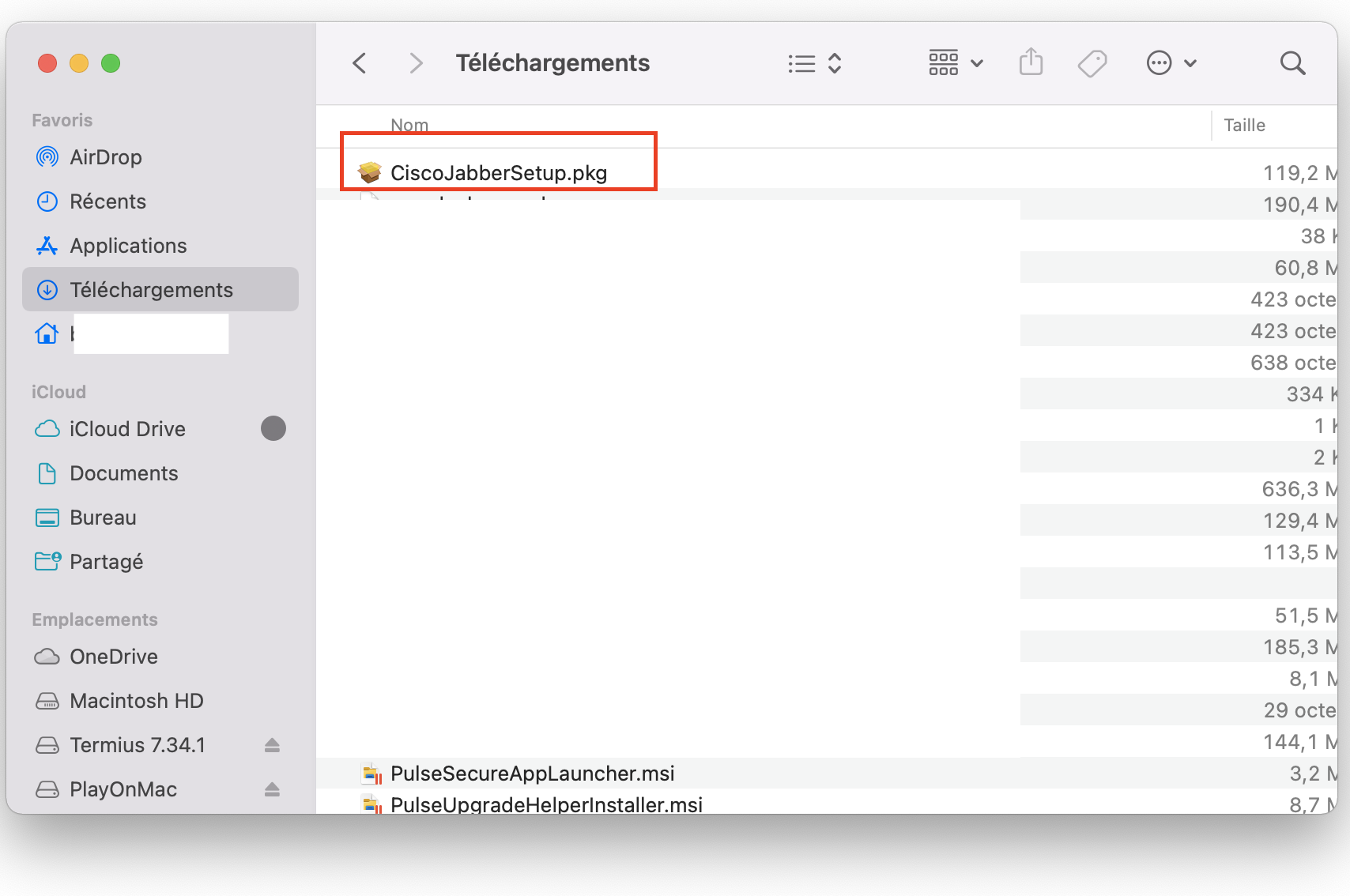Open AirDrop in the sidebar
The height and width of the screenshot is (896, 1350).
[x=105, y=157]
